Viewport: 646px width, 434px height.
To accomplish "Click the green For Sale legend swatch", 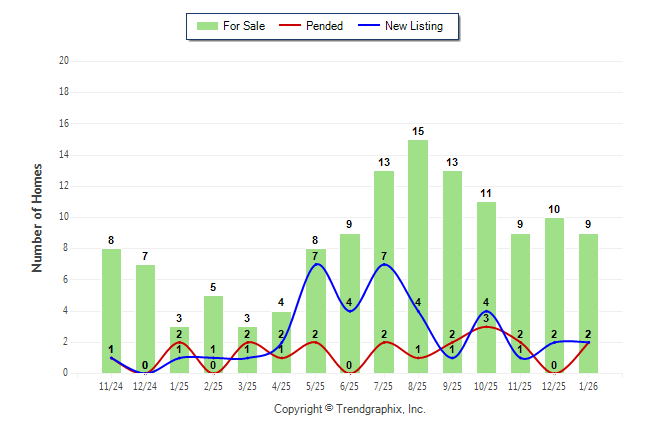I will [x=208, y=26].
